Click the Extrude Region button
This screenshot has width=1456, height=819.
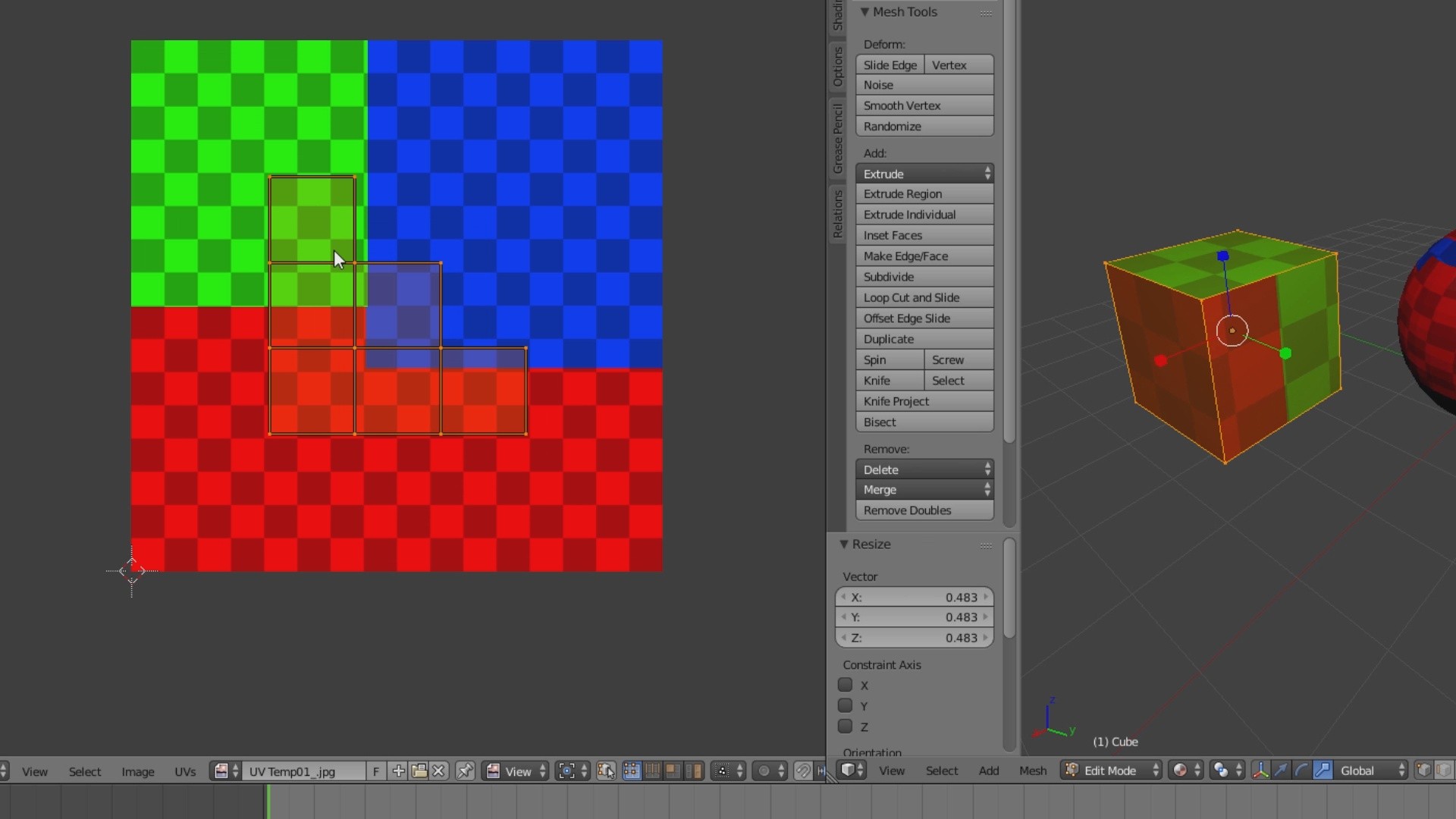point(924,194)
